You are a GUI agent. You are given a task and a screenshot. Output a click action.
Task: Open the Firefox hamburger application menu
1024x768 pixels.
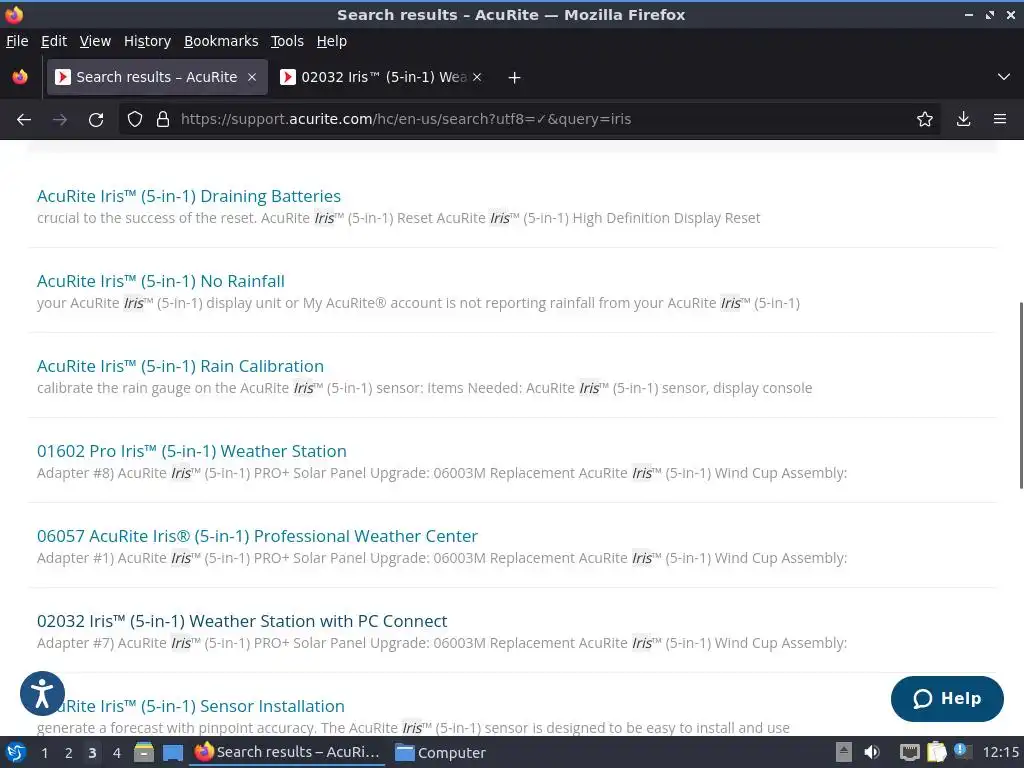click(x=1000, y=120)
